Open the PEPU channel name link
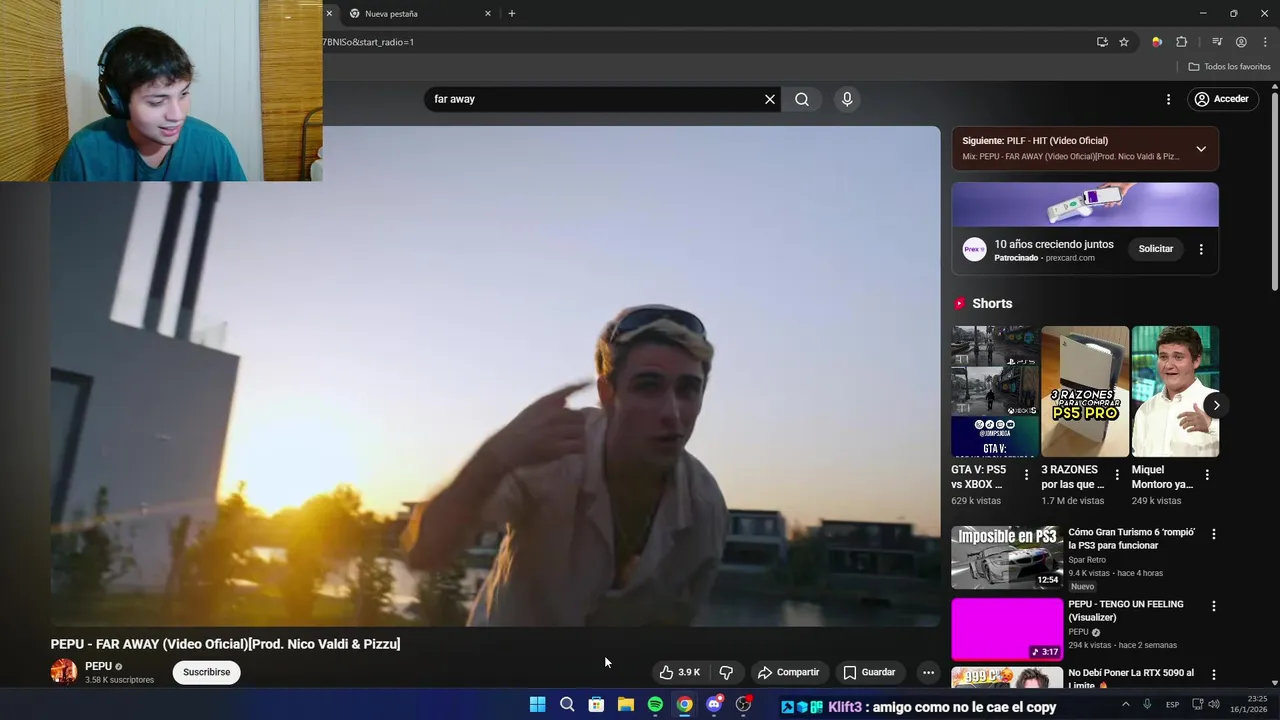Image resolution: width=1280 pixels, height=720 pixels. click(x=98, y=666)
